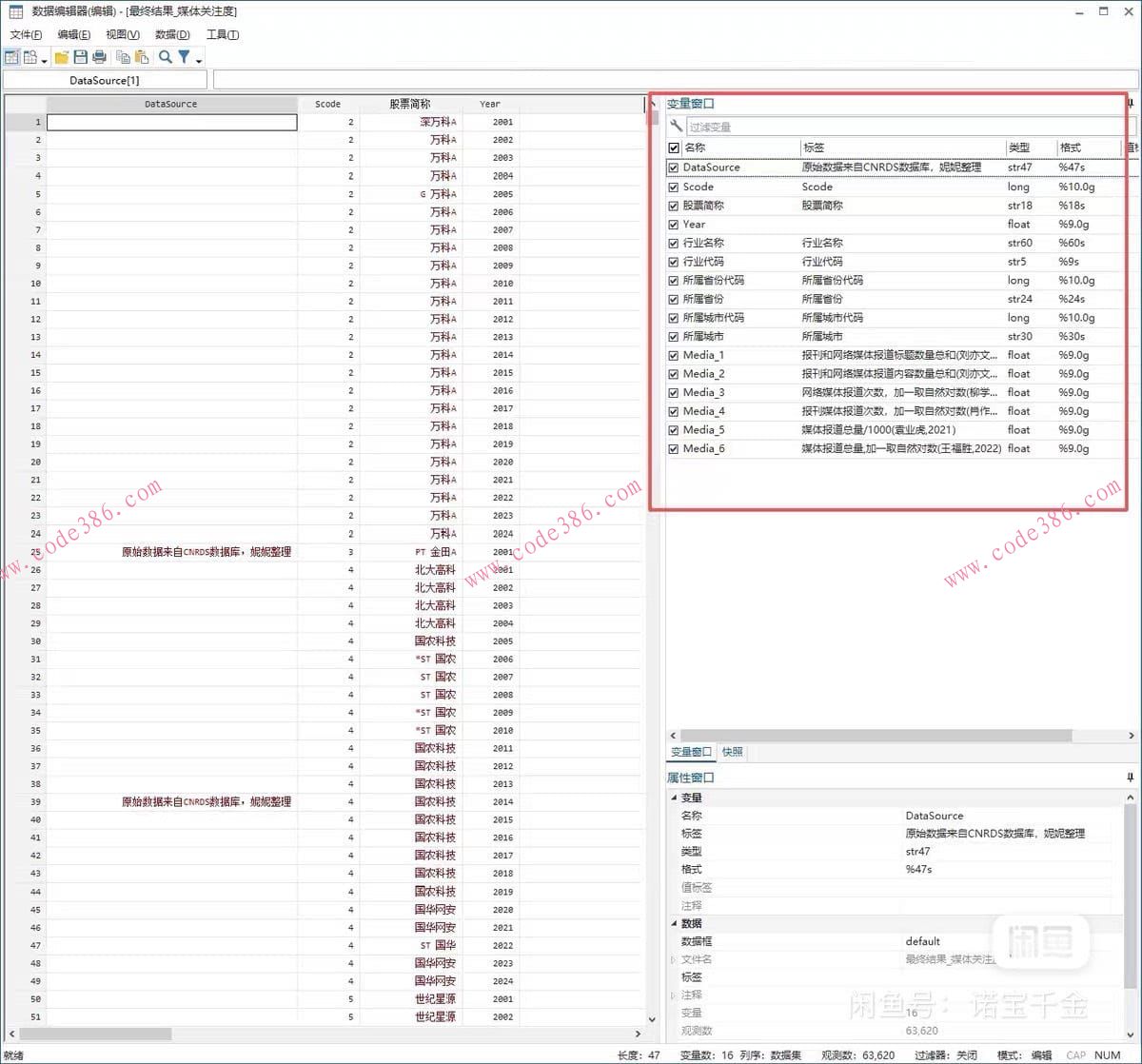Click the printer icon in toolbar
1142x1064 pixels.
point(99,57)
